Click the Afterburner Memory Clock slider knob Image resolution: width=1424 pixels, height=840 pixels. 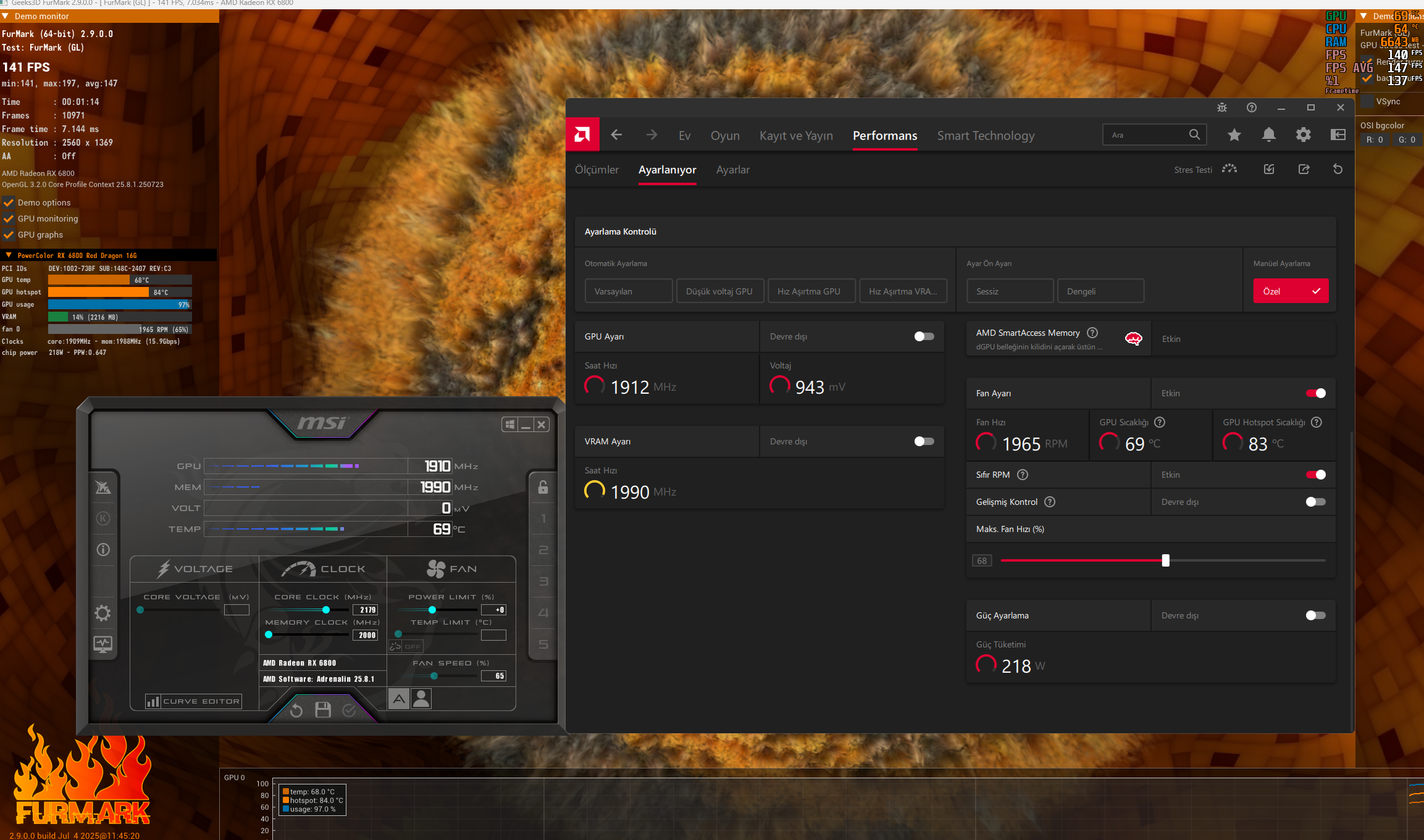tap(269, 634)
